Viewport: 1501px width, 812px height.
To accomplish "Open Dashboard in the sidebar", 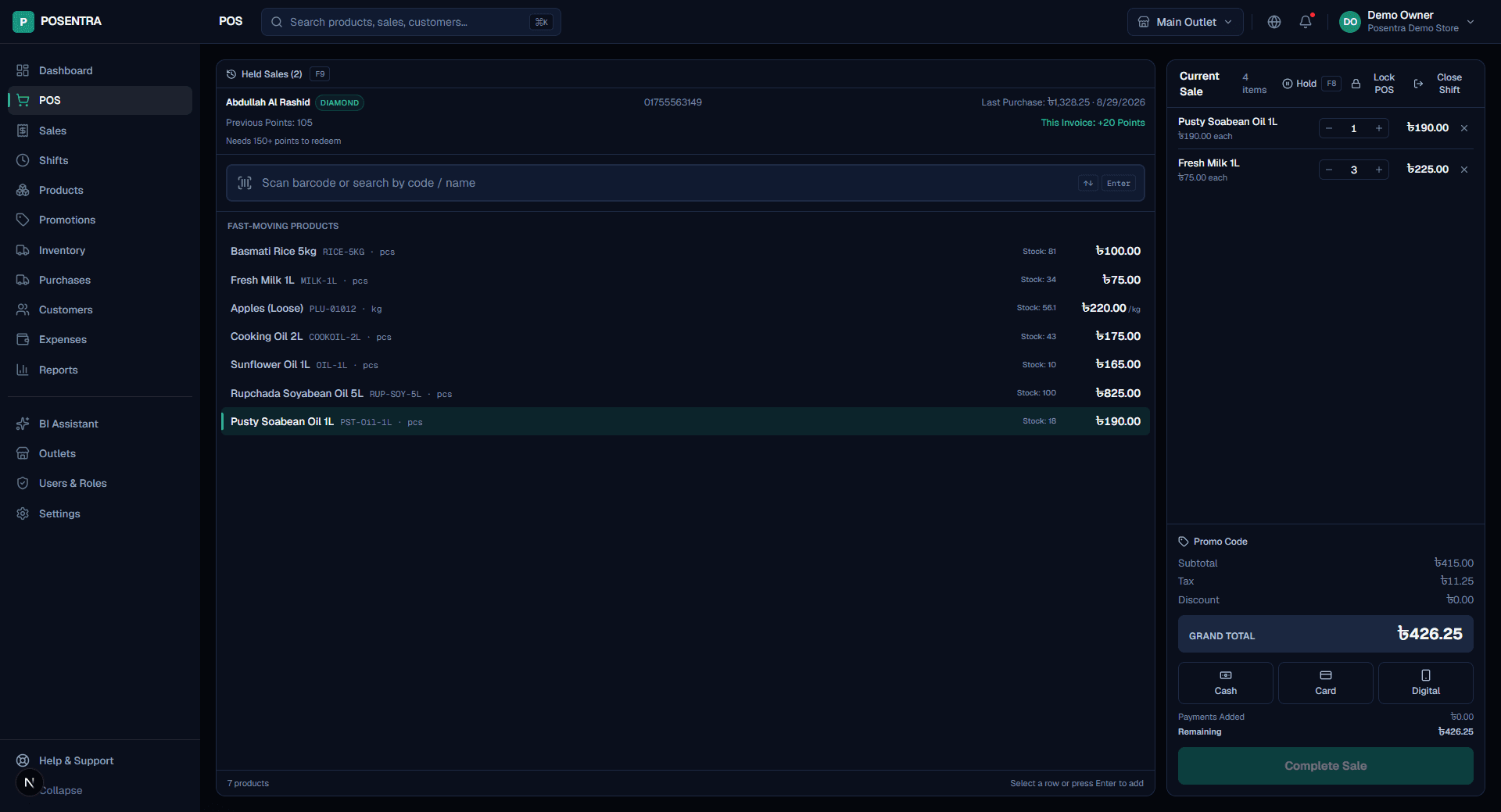I will (x=100, y=70).
